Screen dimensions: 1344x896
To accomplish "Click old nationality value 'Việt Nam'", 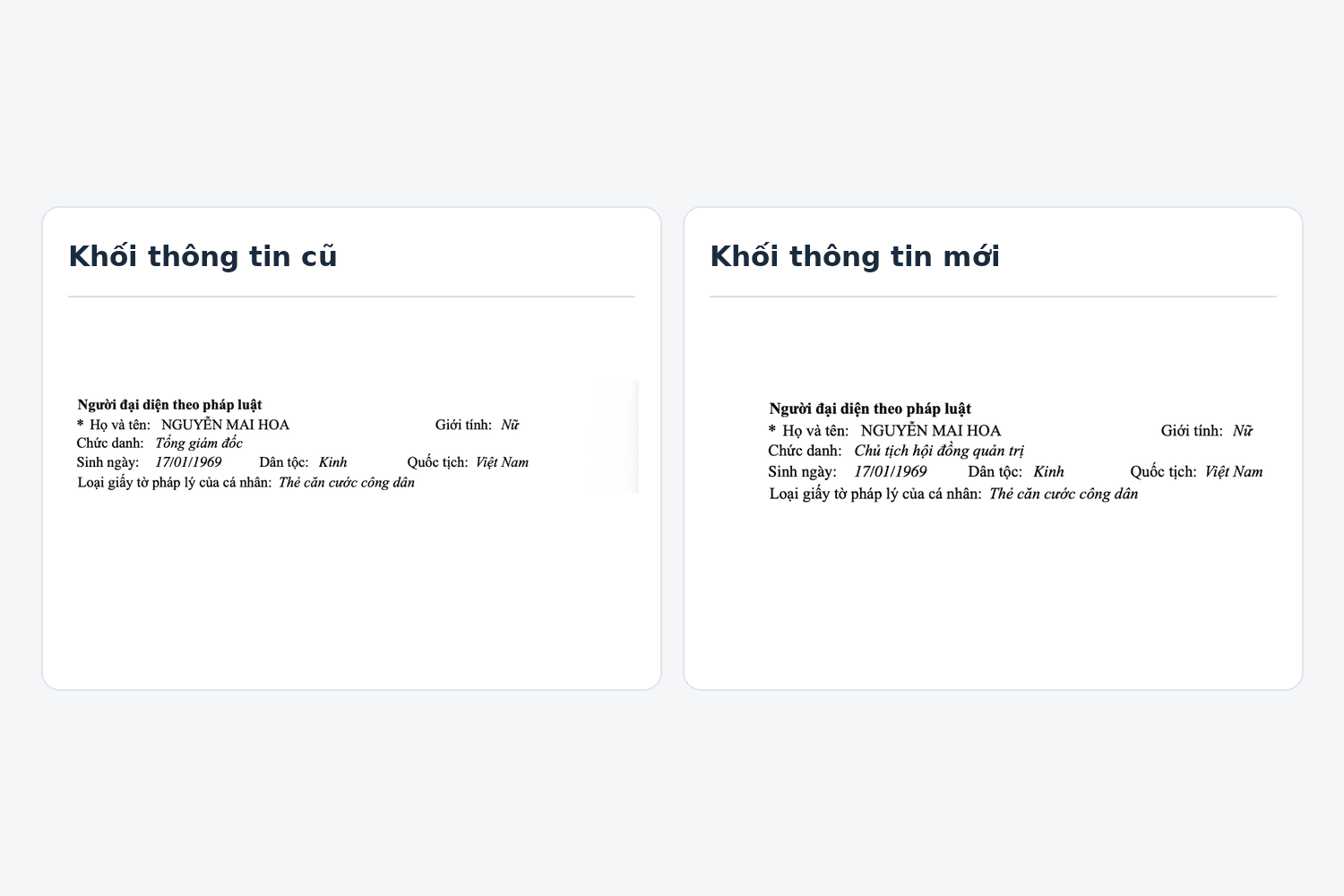I will [x=502, y=462].
